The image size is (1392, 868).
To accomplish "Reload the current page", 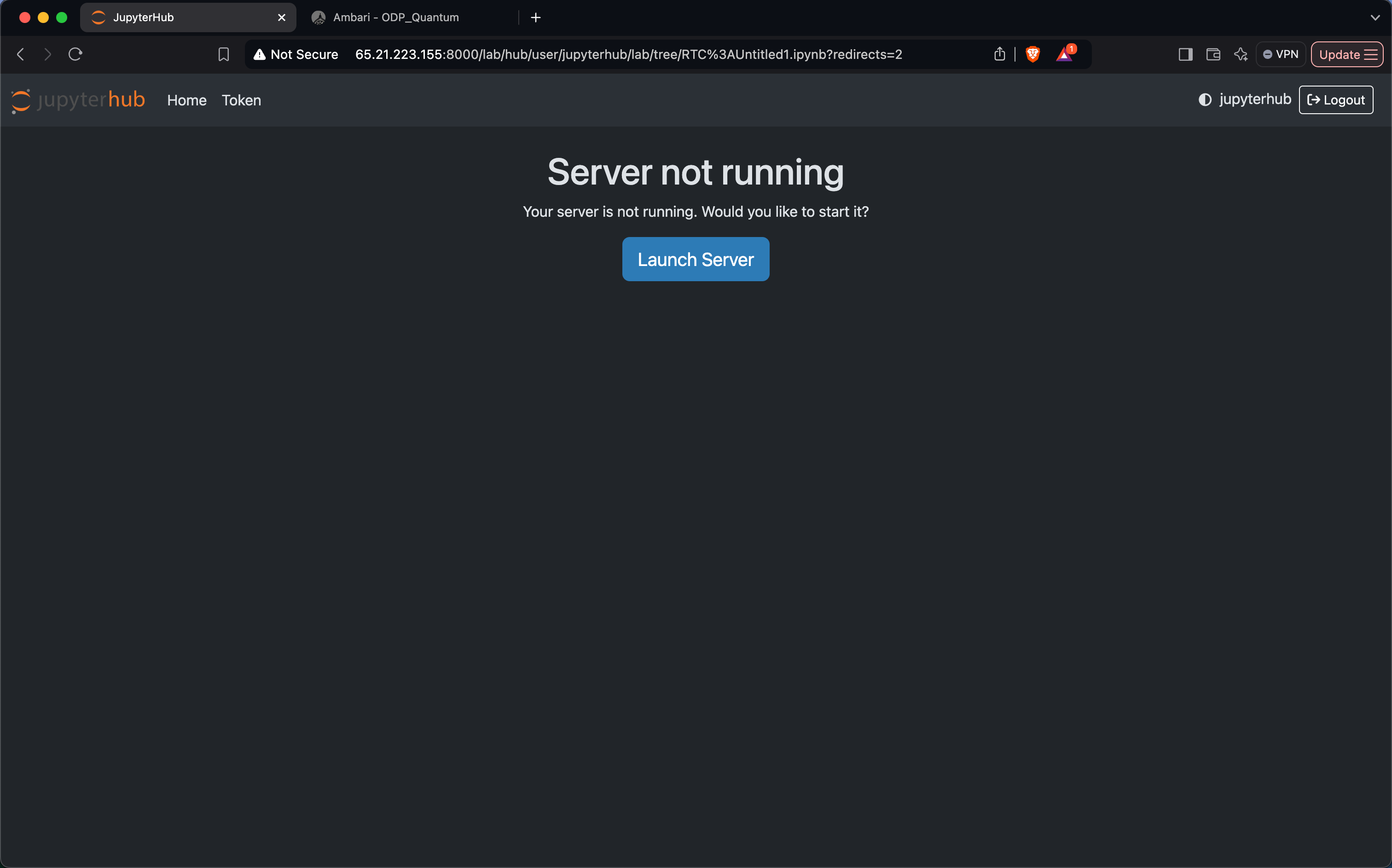I will pos(76,54).
